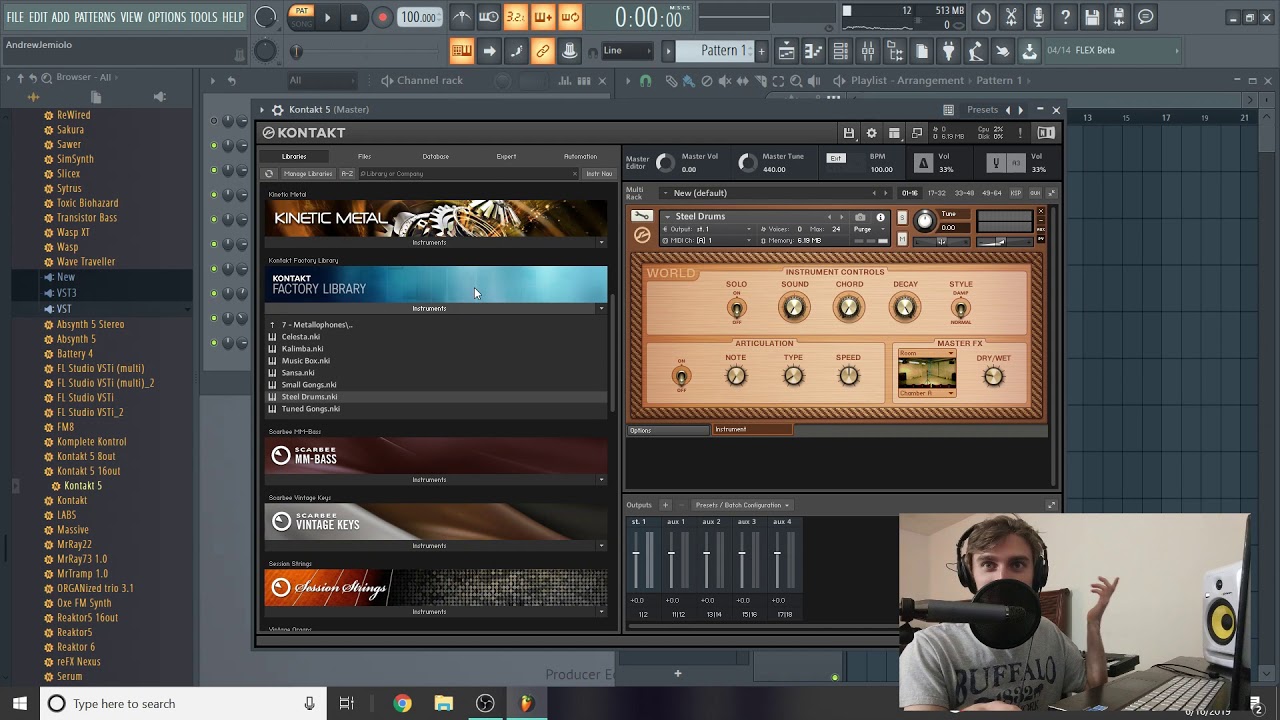Open FL Studio OPTIONS menu
1280x720 pixels.
coord(167,17)
